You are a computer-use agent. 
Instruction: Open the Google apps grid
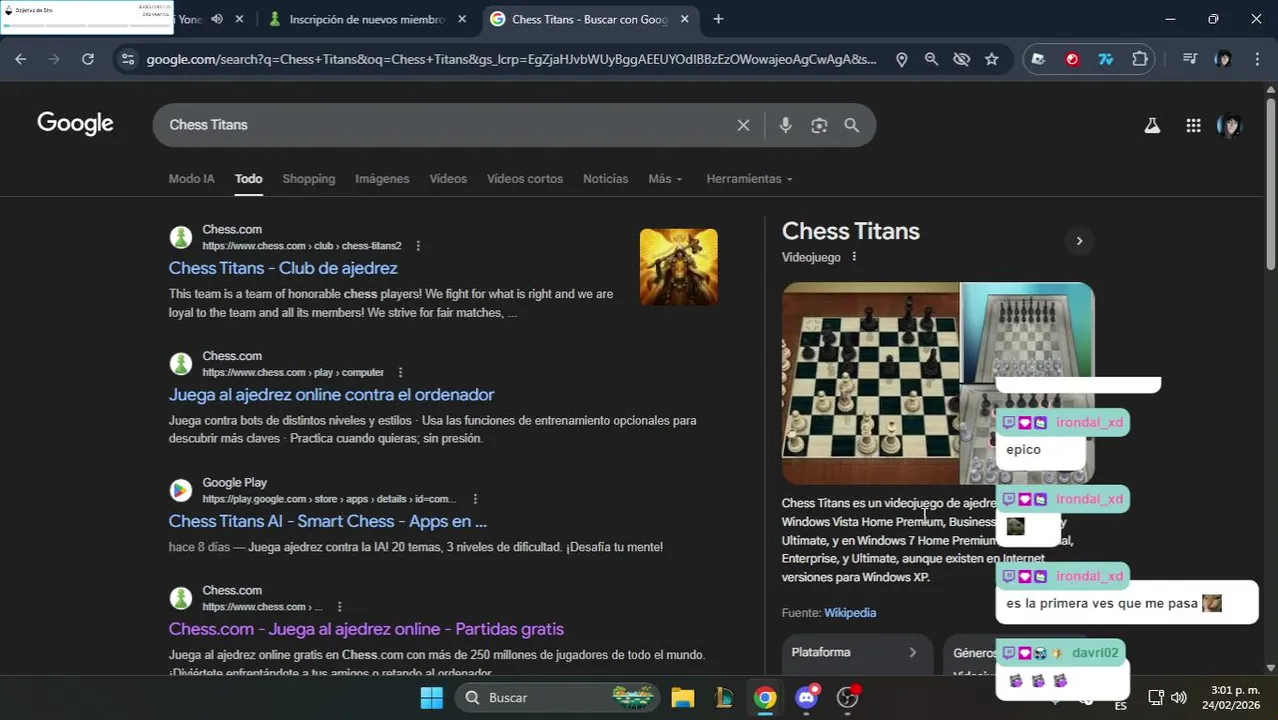click(x=1193, y=125)
